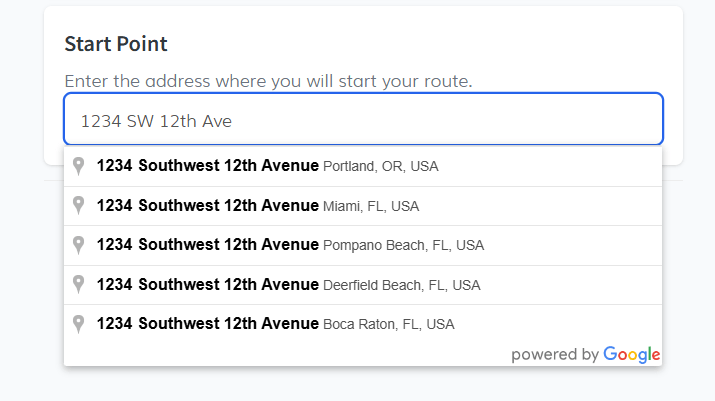Select the pin icon next to Pompano Beach

tap(79, 245)
